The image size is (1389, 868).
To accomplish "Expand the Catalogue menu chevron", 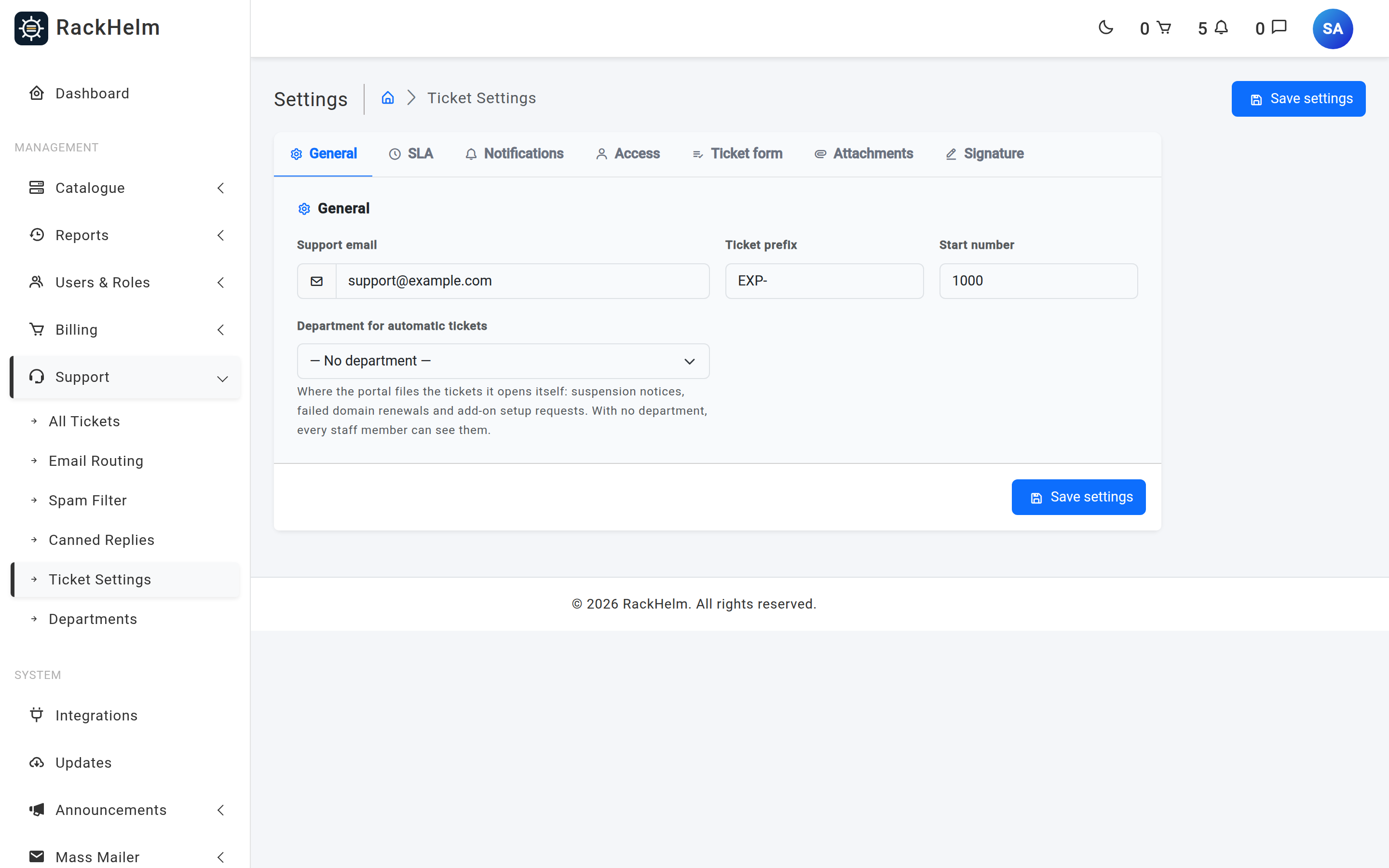I will [x=221, y=188].
